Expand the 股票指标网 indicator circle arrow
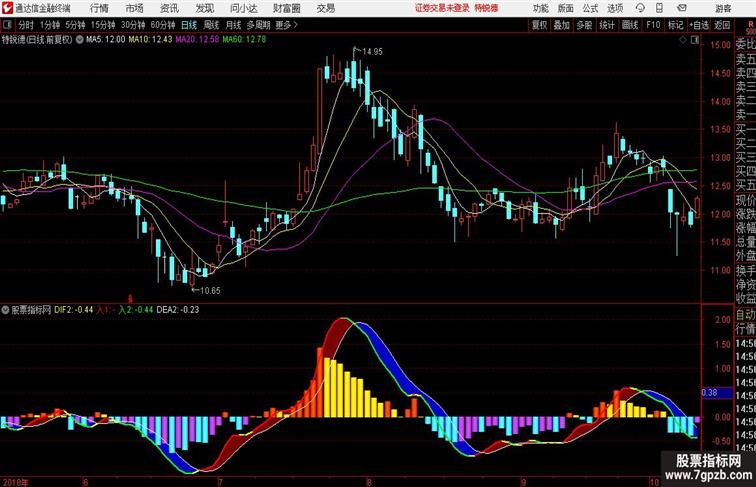 point(5,310)
